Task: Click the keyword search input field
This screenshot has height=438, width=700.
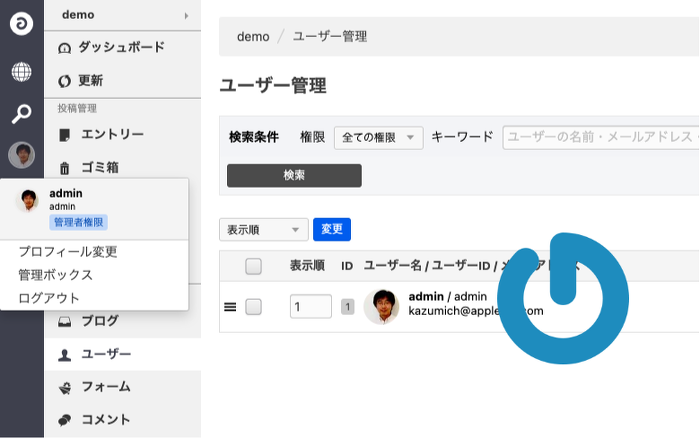Action: click(600, 138)
